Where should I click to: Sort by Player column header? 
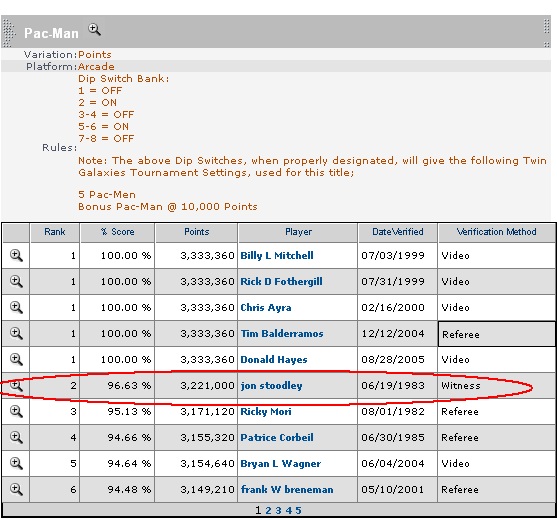298,232
